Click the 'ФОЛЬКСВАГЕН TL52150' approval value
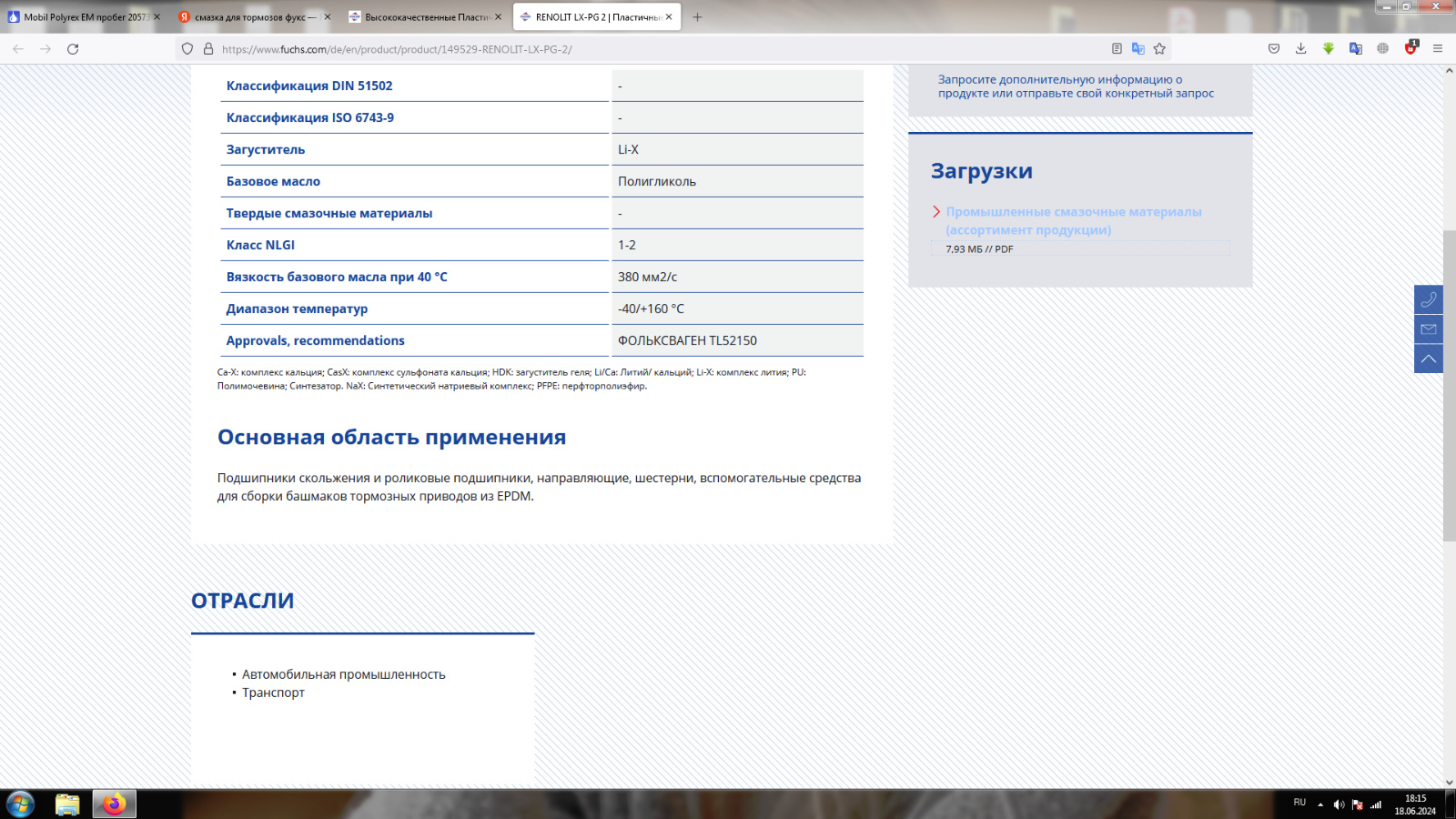 (687, 340)
